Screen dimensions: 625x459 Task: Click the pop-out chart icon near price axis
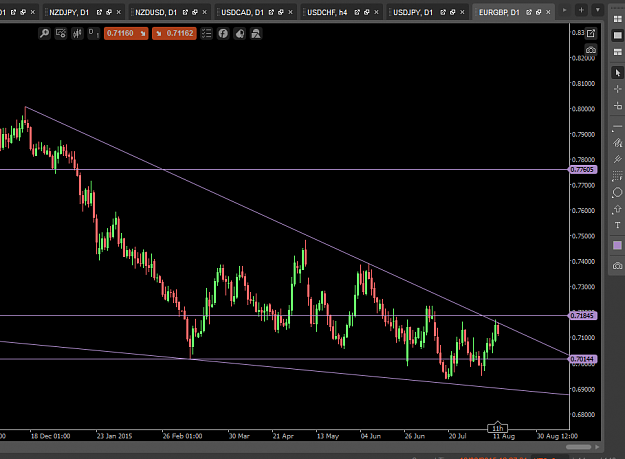coord(591,33)
